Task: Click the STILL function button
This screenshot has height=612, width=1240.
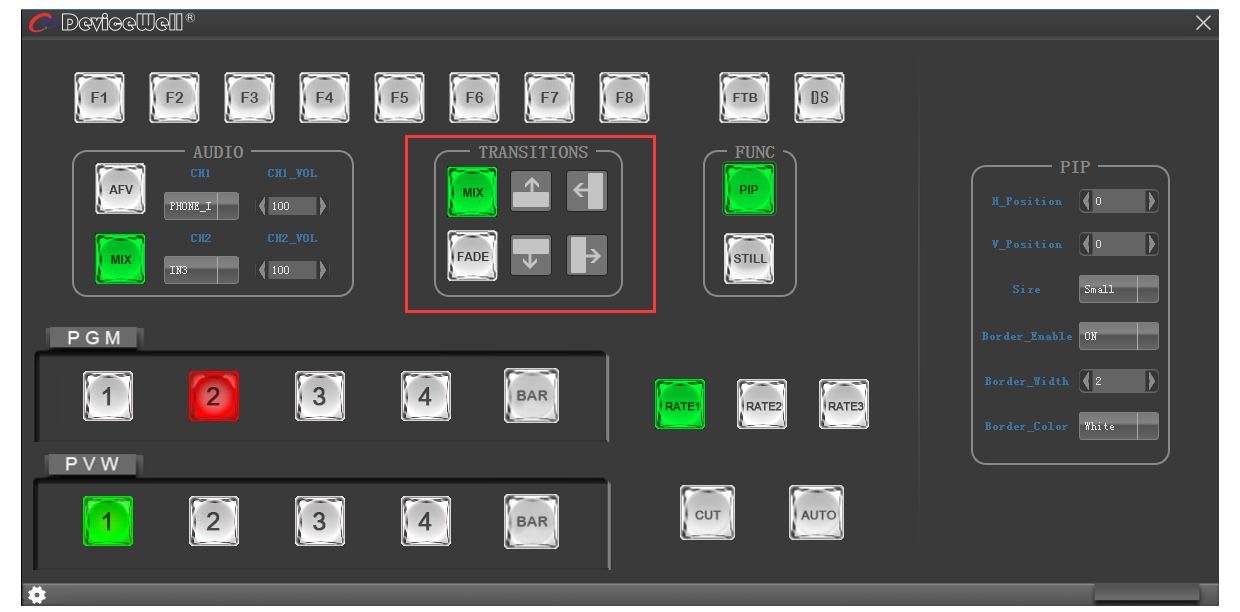Action: pyautogui.click(x=749, y=258)
